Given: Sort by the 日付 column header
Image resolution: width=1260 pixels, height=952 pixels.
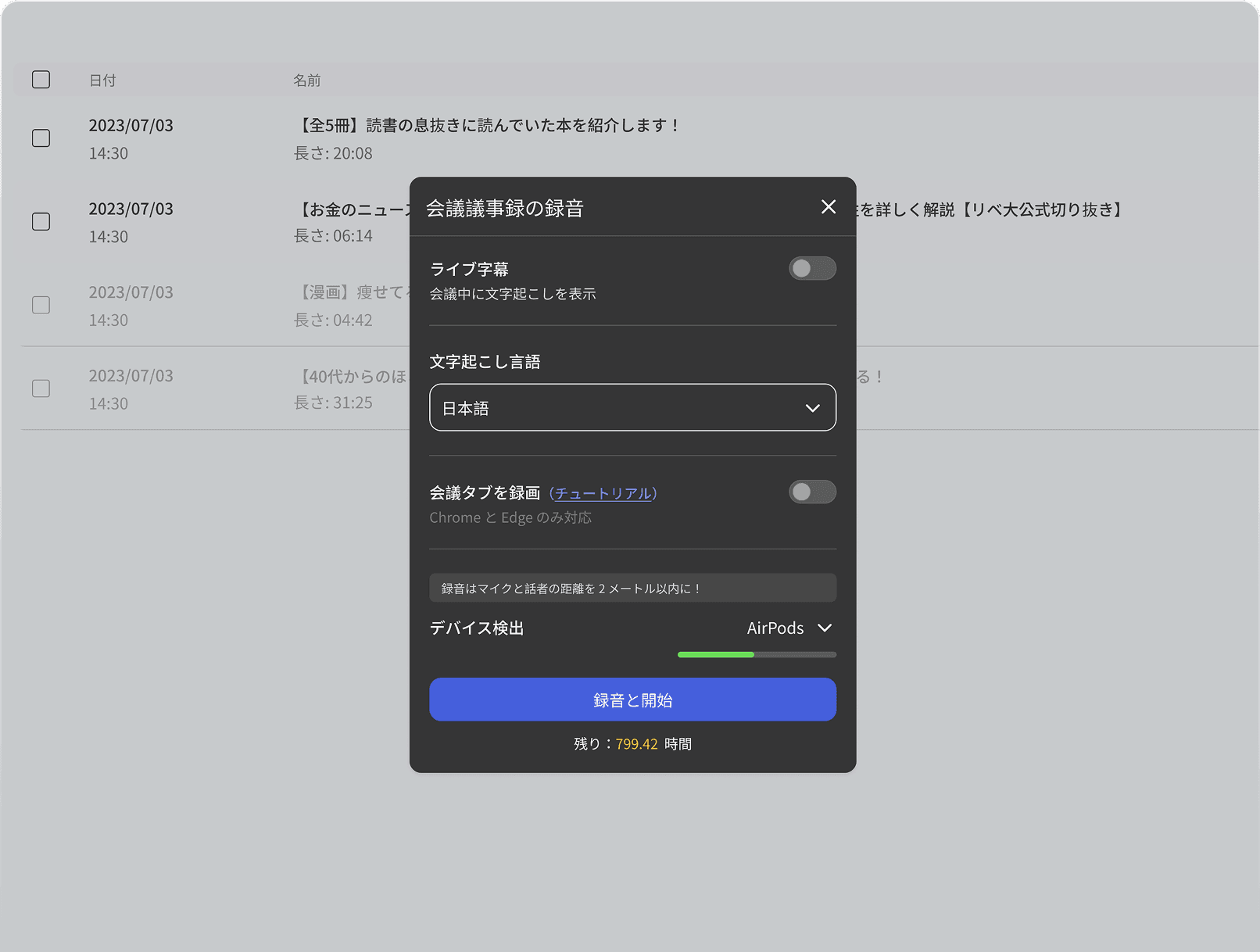Looking at the screenshot, I should pyautogui.click(x=102, y=81).
